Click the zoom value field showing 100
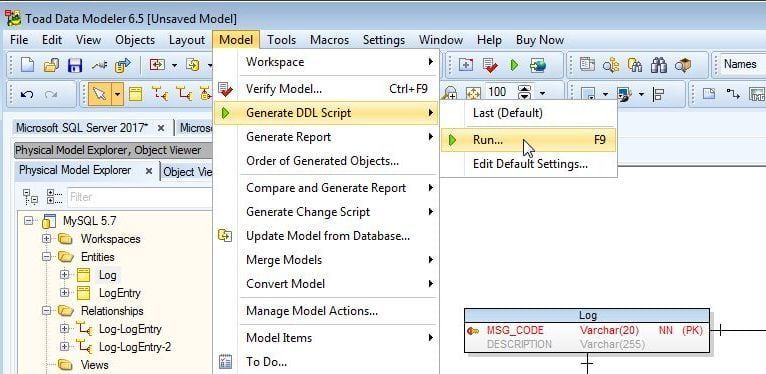This screenshot has width=766, height=374. click(x=500, y=93)
